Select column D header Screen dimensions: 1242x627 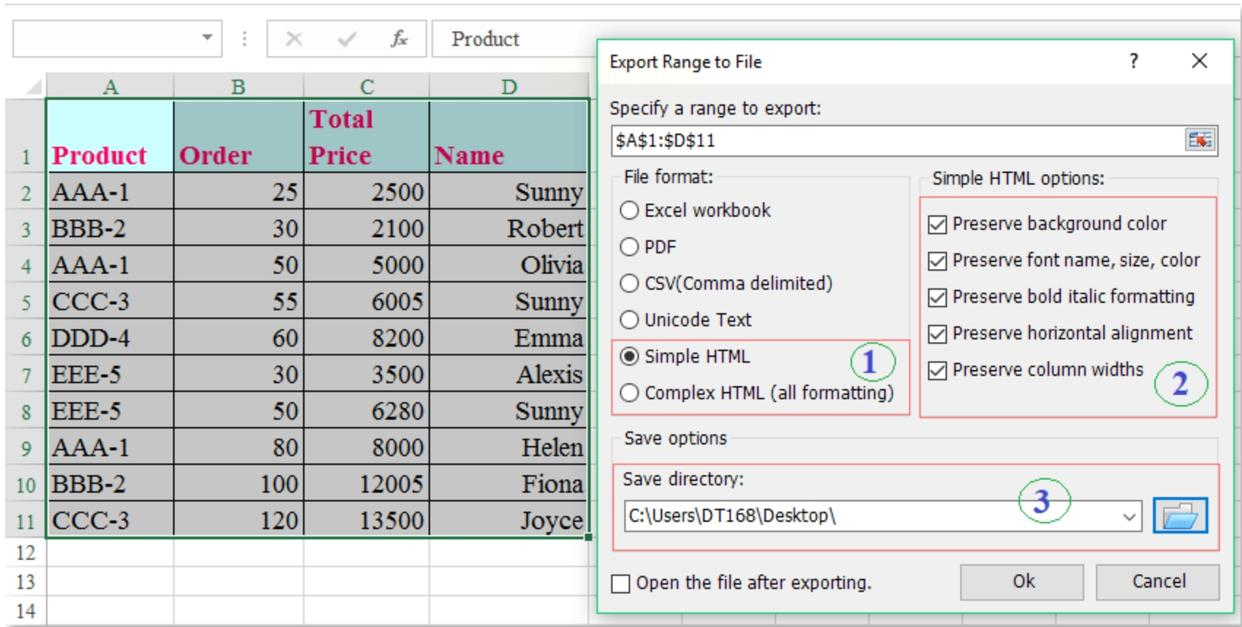(x=509, y=87)
